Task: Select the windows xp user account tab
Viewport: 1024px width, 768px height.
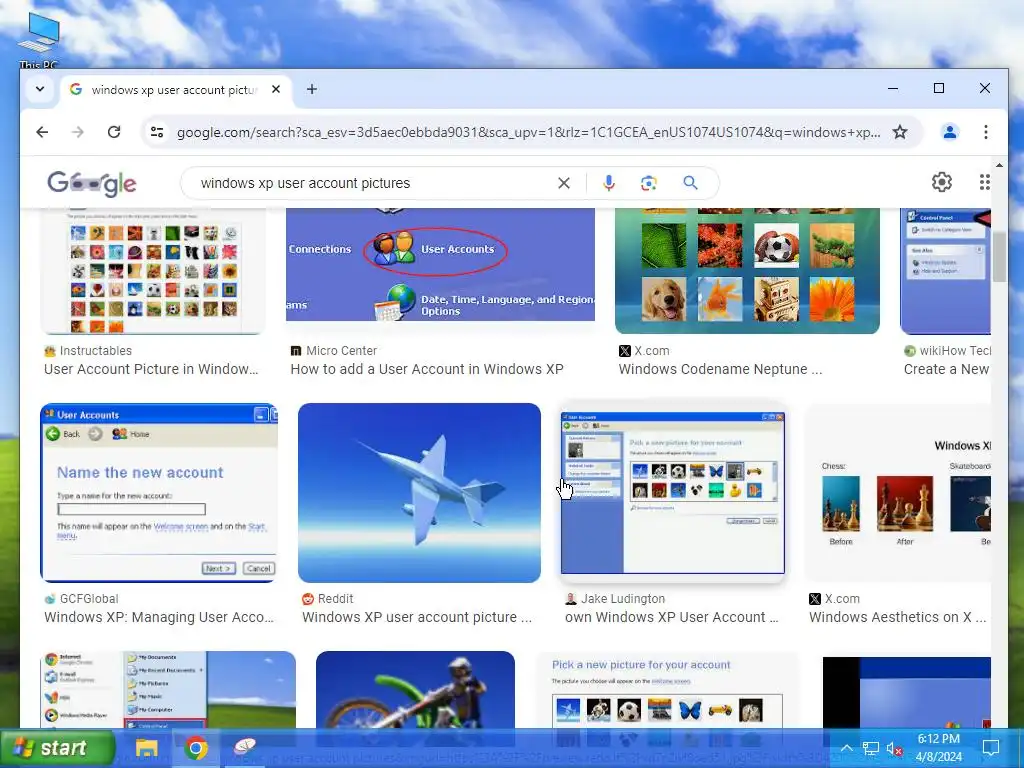Action: click(x=175, y=89)
